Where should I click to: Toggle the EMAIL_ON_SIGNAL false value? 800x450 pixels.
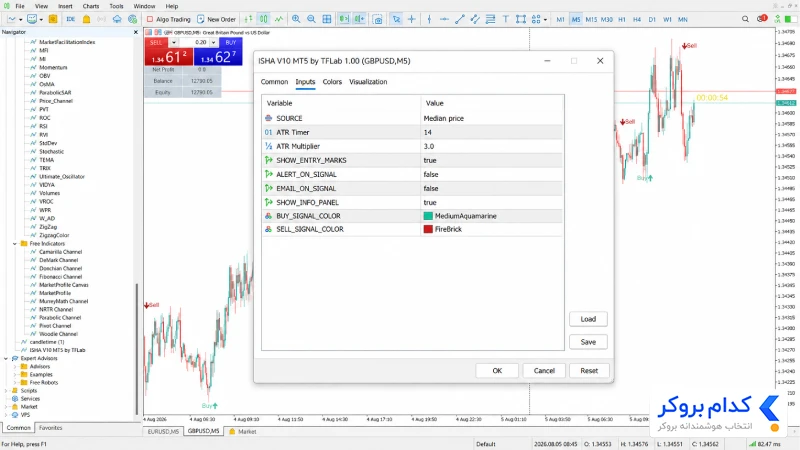pos(492,188)
